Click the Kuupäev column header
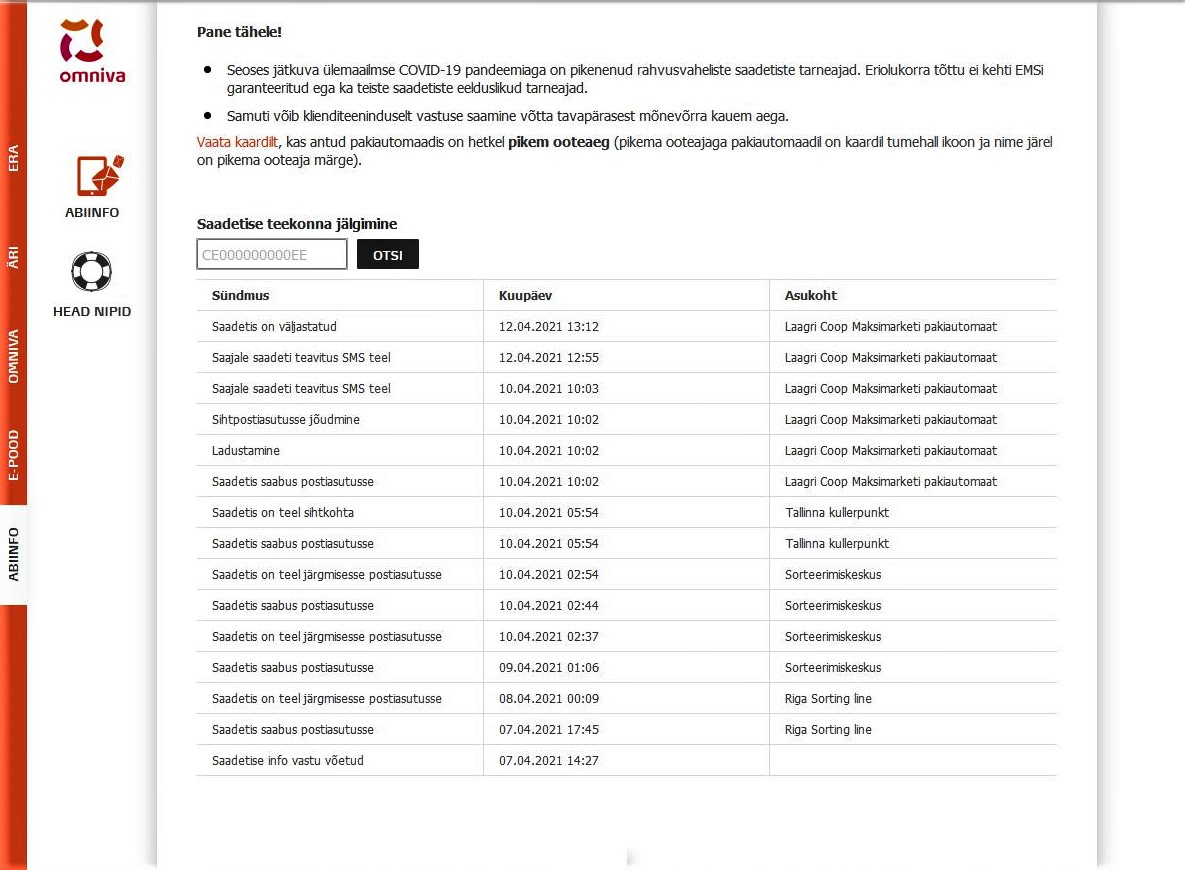The width and height of the screenshot is (1185, 870). pyautogui.click(x=525, y=296)
